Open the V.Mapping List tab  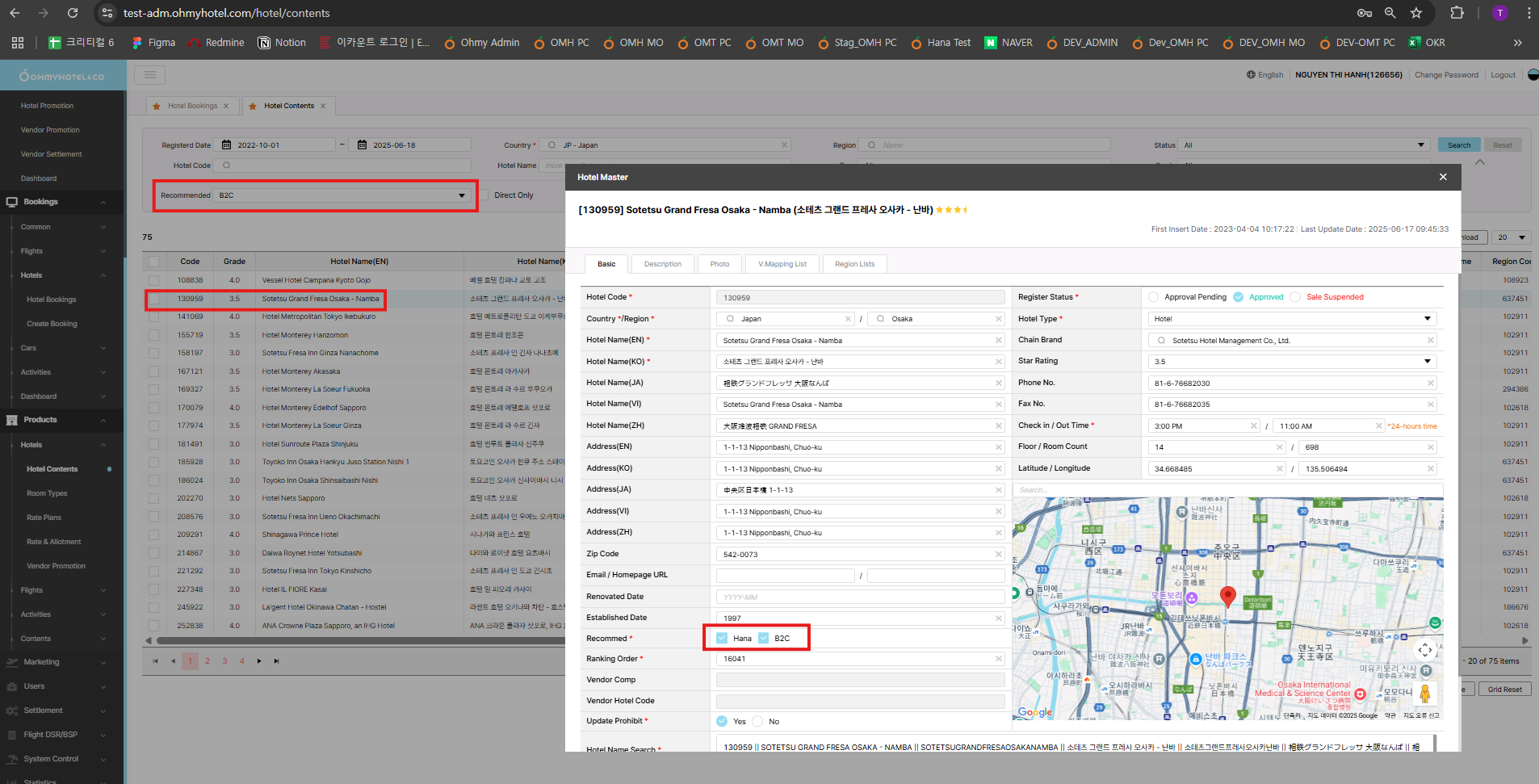coord(782,264)
